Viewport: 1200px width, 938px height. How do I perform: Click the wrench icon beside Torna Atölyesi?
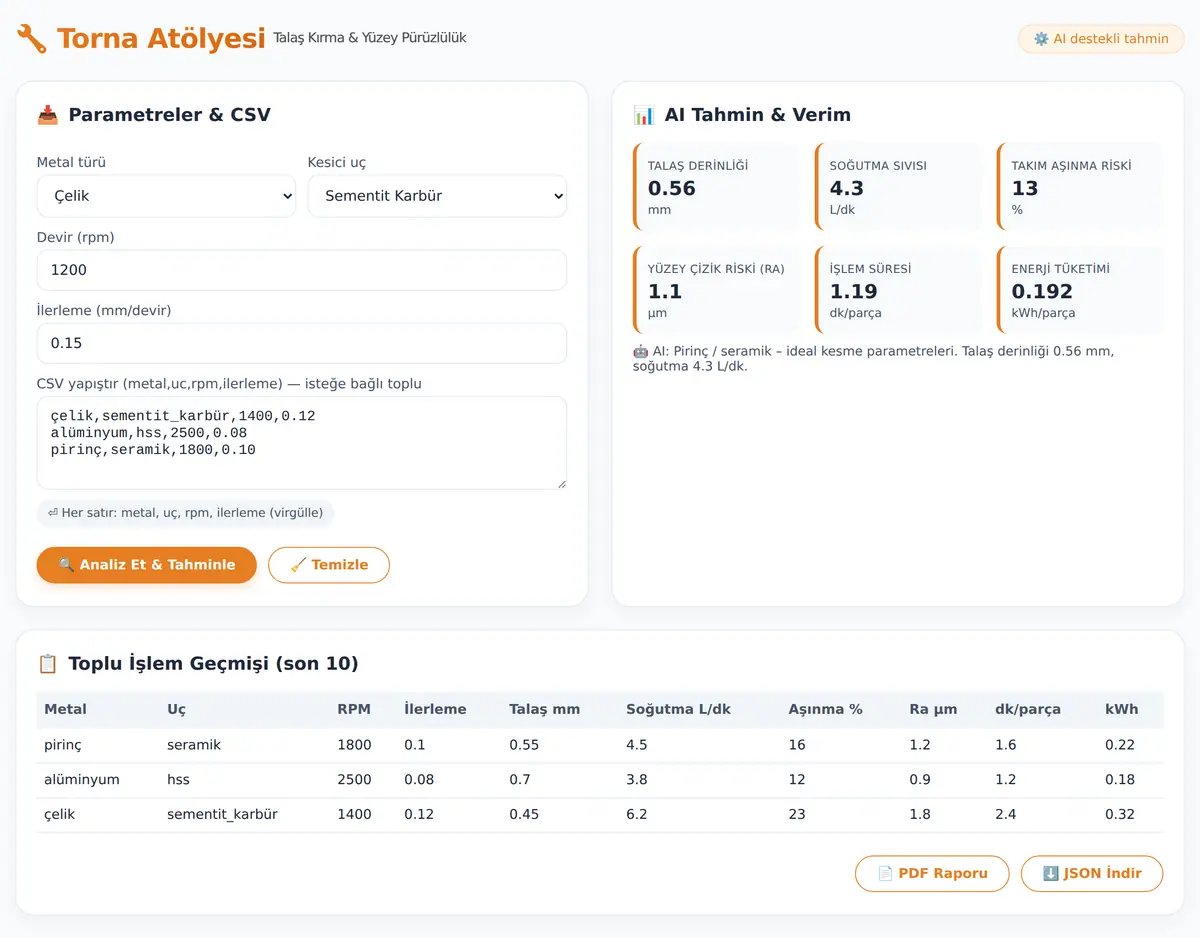(x=32, y=39)
